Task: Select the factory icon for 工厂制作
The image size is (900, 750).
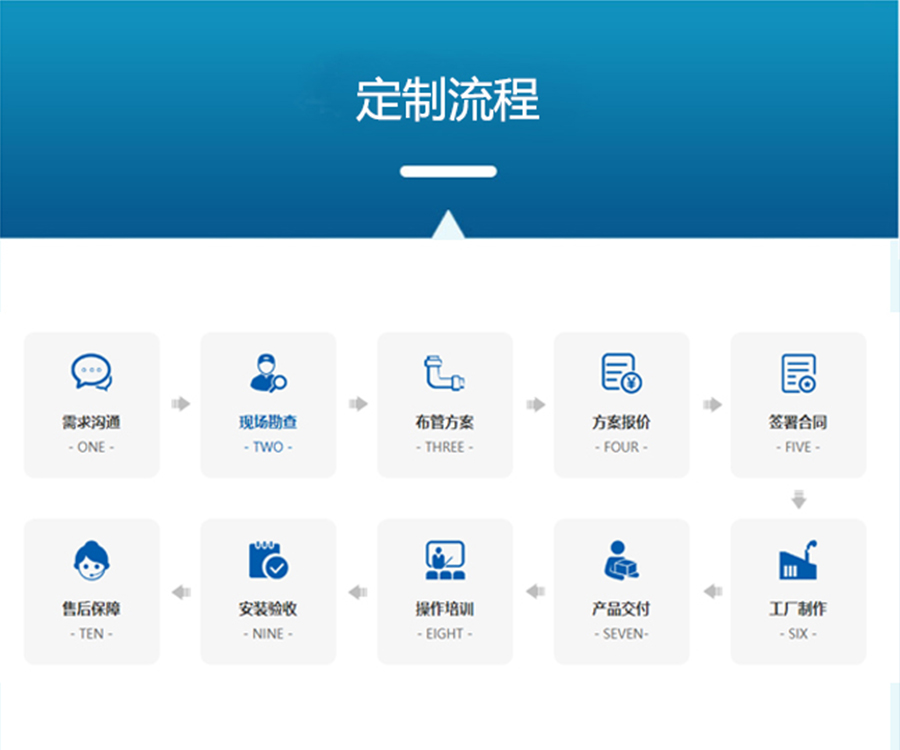Action: pyautogui.click(x=798, y=560)
